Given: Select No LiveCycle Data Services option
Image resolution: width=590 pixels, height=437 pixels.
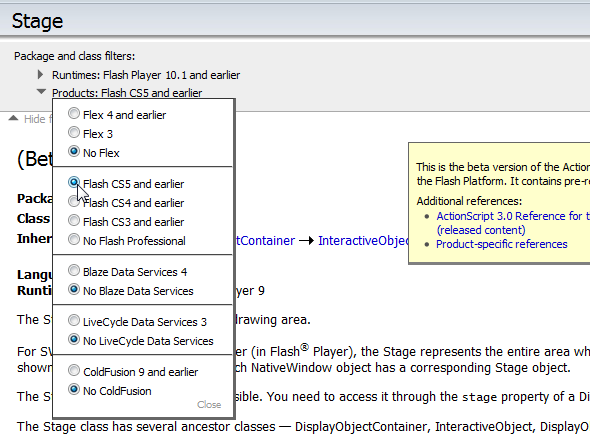Looking at the screenshot, I should click(x=74, y=340).
